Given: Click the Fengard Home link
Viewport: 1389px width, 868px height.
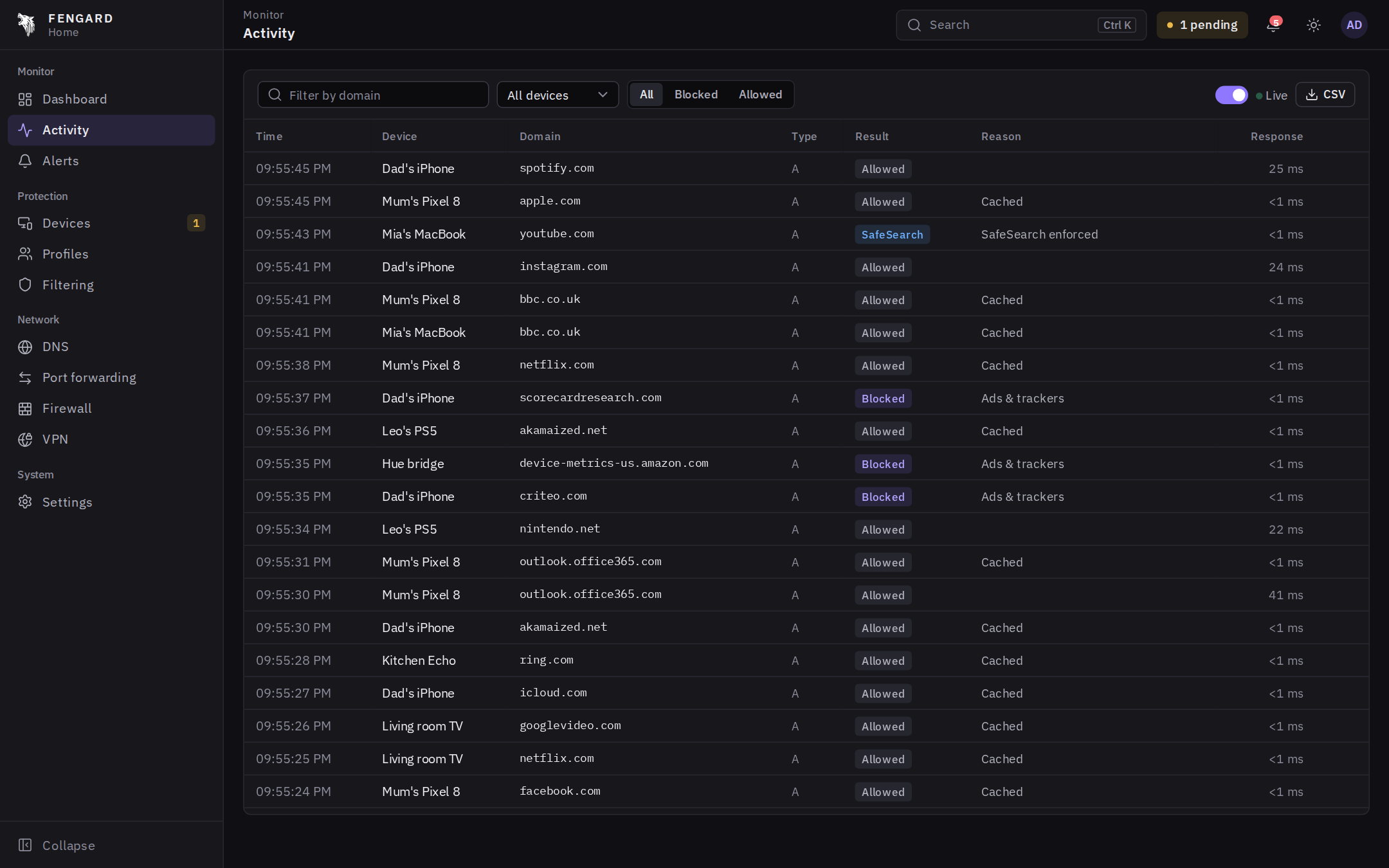Looking at the screenshot, I should pos(64,24).
